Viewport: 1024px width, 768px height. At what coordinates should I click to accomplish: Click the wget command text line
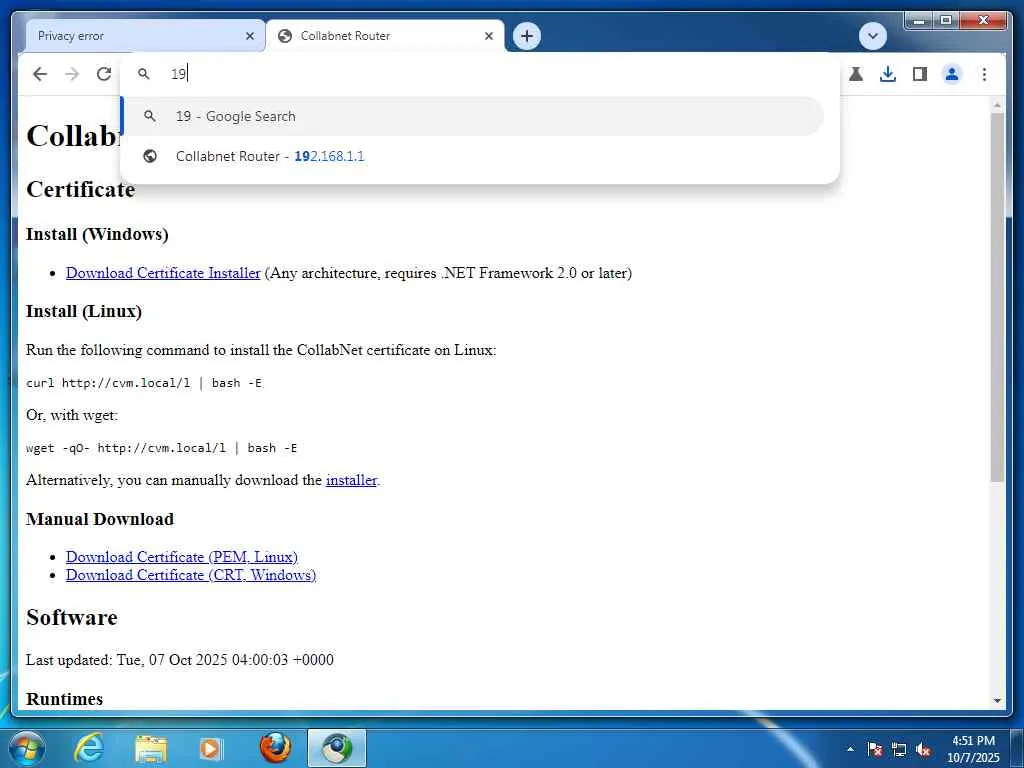[161, 448]
